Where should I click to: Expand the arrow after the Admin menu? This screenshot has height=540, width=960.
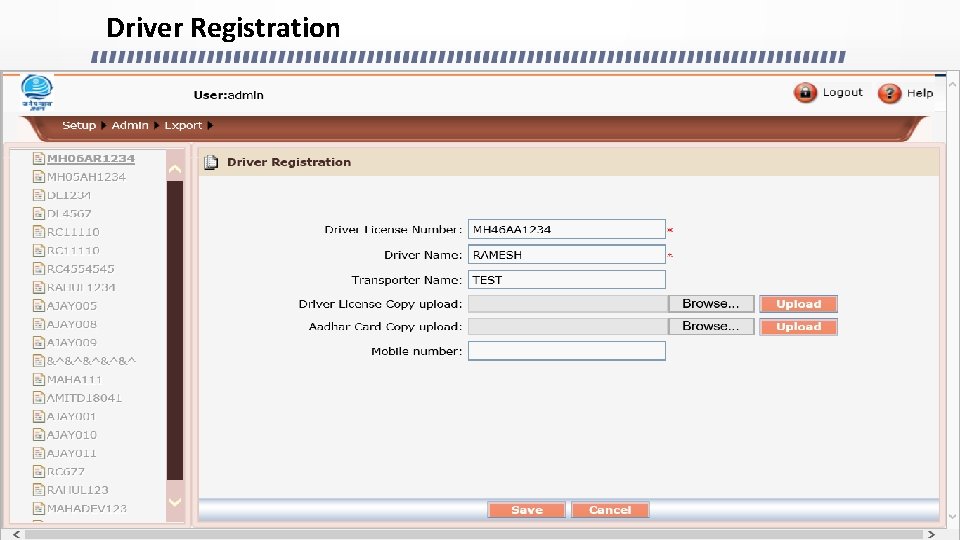(157, 126)
